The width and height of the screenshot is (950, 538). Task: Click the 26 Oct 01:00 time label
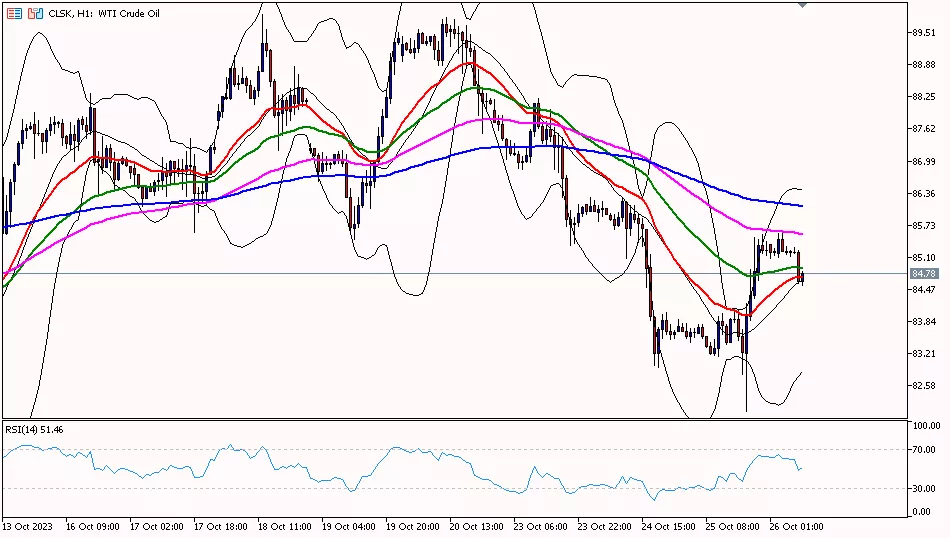tap(797, 526)
